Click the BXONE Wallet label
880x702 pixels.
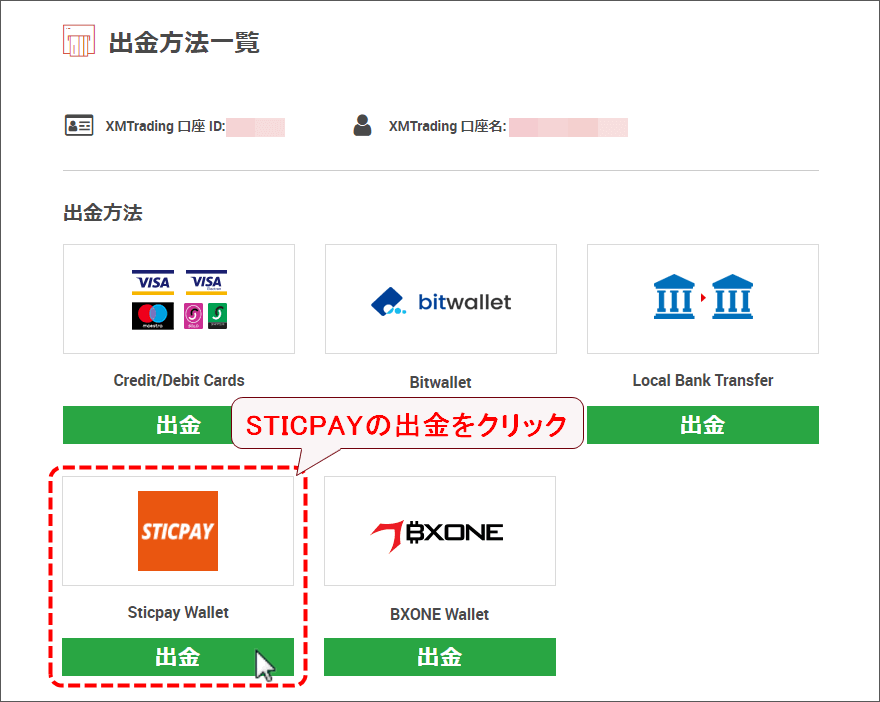click(x=439, y=614)
